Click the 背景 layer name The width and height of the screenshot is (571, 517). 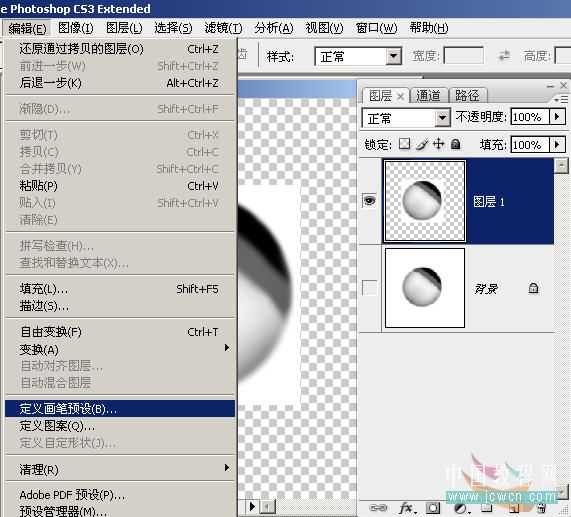pyautogui.click(x=486, y=289)
